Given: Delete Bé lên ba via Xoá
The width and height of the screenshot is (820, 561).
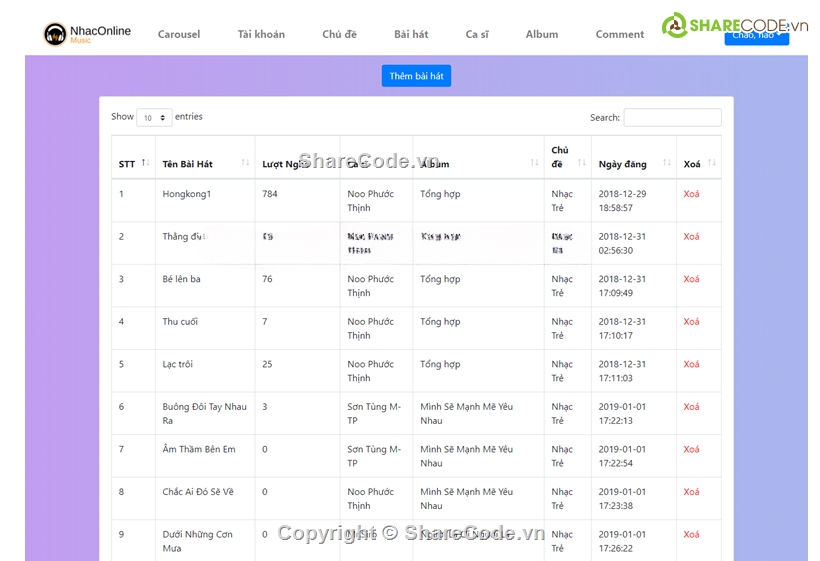Looking at the screenshot, I should tap(691, 279).
